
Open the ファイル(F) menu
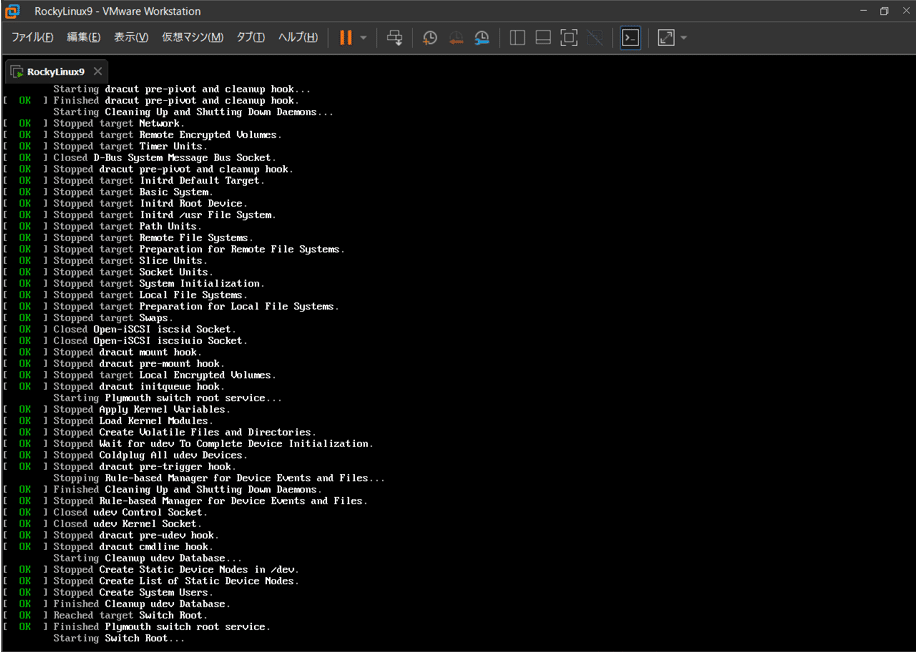pos(32,37)
